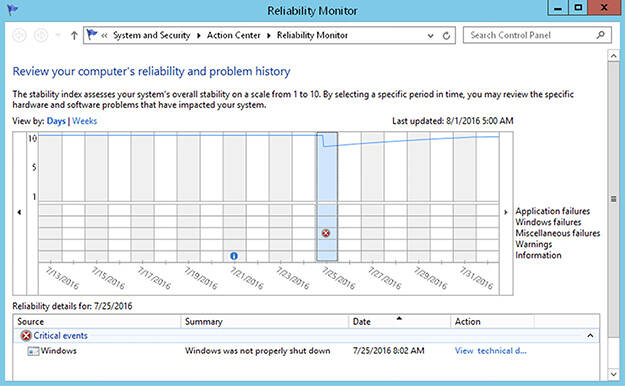This screenshot has width=625, height=386.
Task: Focus the Search Control Panel field
Action: tap(532, 35)
